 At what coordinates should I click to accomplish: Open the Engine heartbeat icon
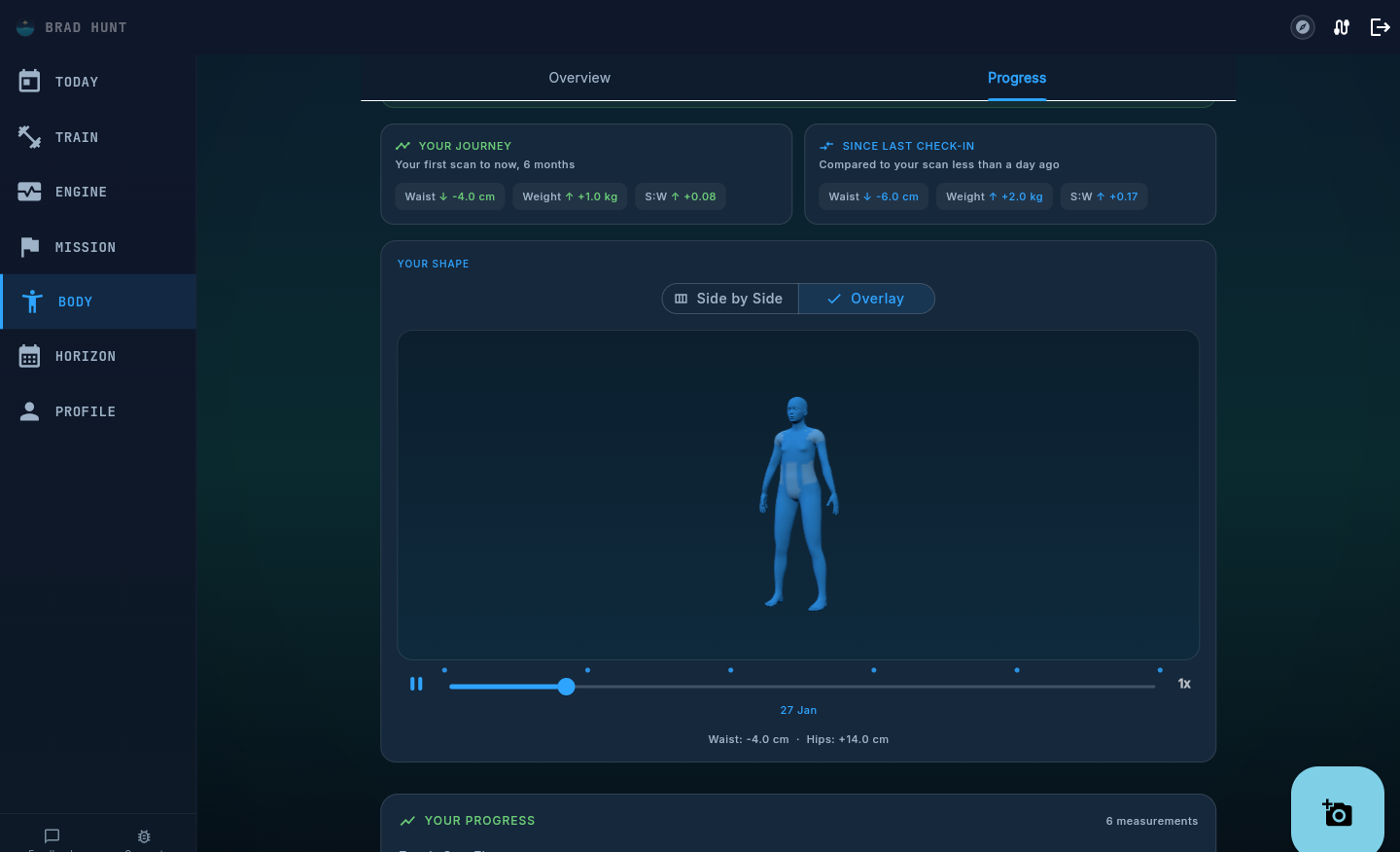29,192
